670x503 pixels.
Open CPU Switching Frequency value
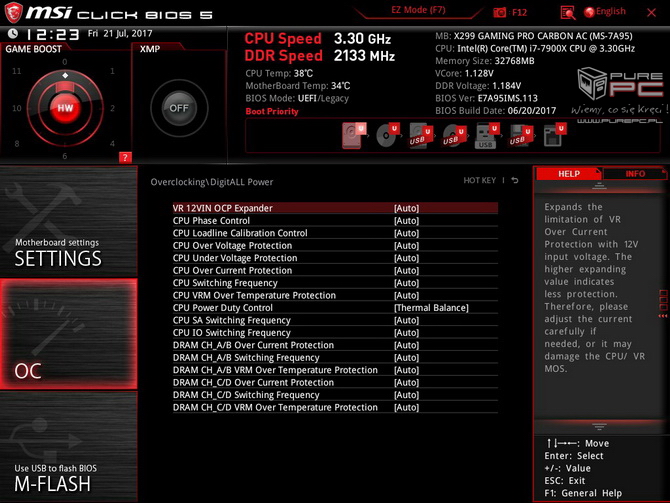coord(406,282)
